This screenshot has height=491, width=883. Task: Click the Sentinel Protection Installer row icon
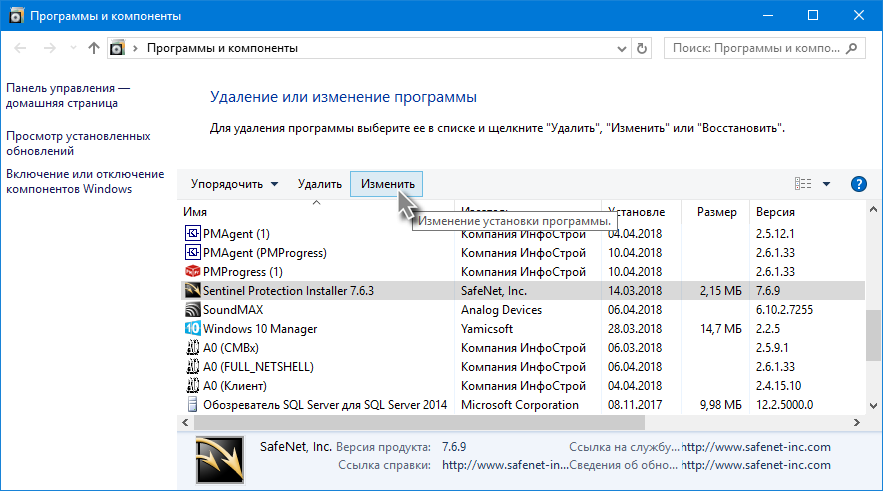(193, 291)
